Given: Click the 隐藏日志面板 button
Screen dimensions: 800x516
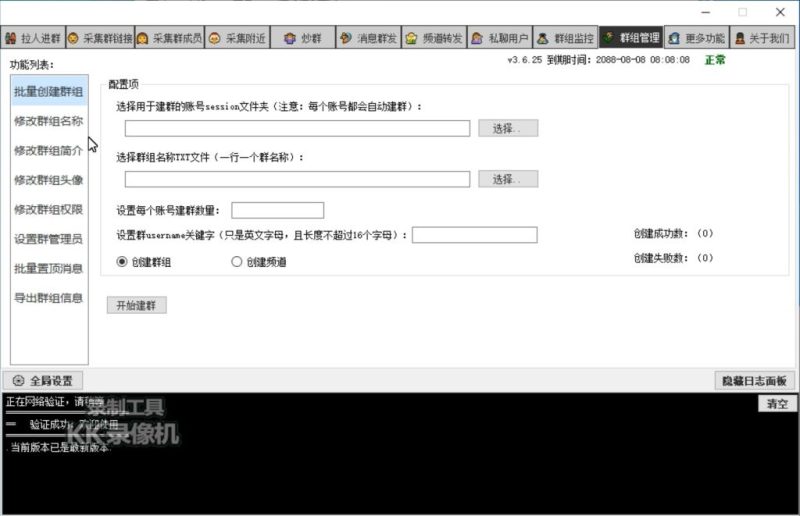Looking at the screenshot, I should (x=754, y=381).
